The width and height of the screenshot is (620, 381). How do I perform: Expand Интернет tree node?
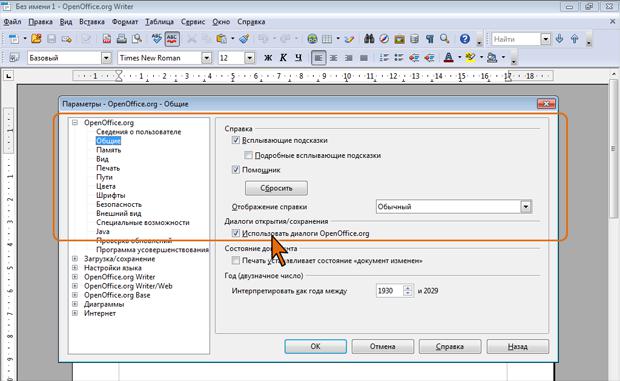pyautogui.click(x=75, y=313)
